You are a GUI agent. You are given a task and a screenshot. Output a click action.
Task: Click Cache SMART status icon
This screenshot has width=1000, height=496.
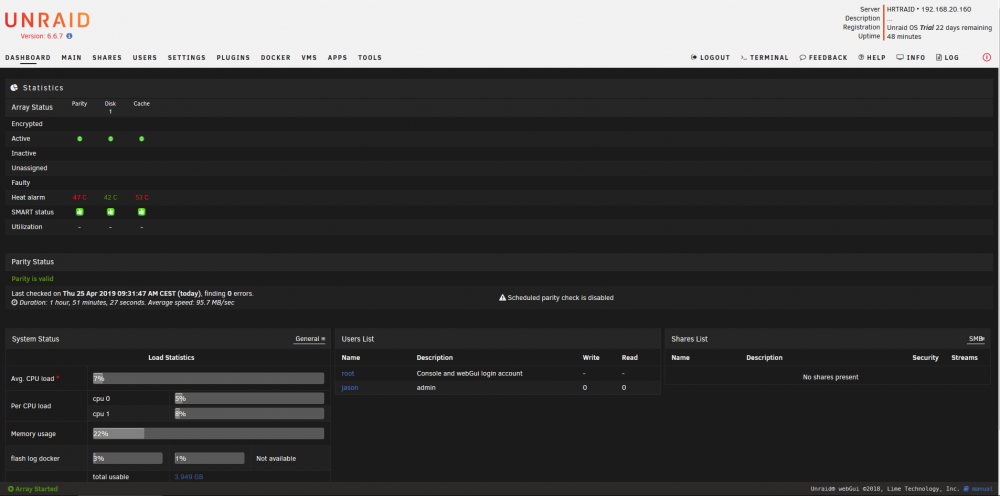click(x=142, y=212)
